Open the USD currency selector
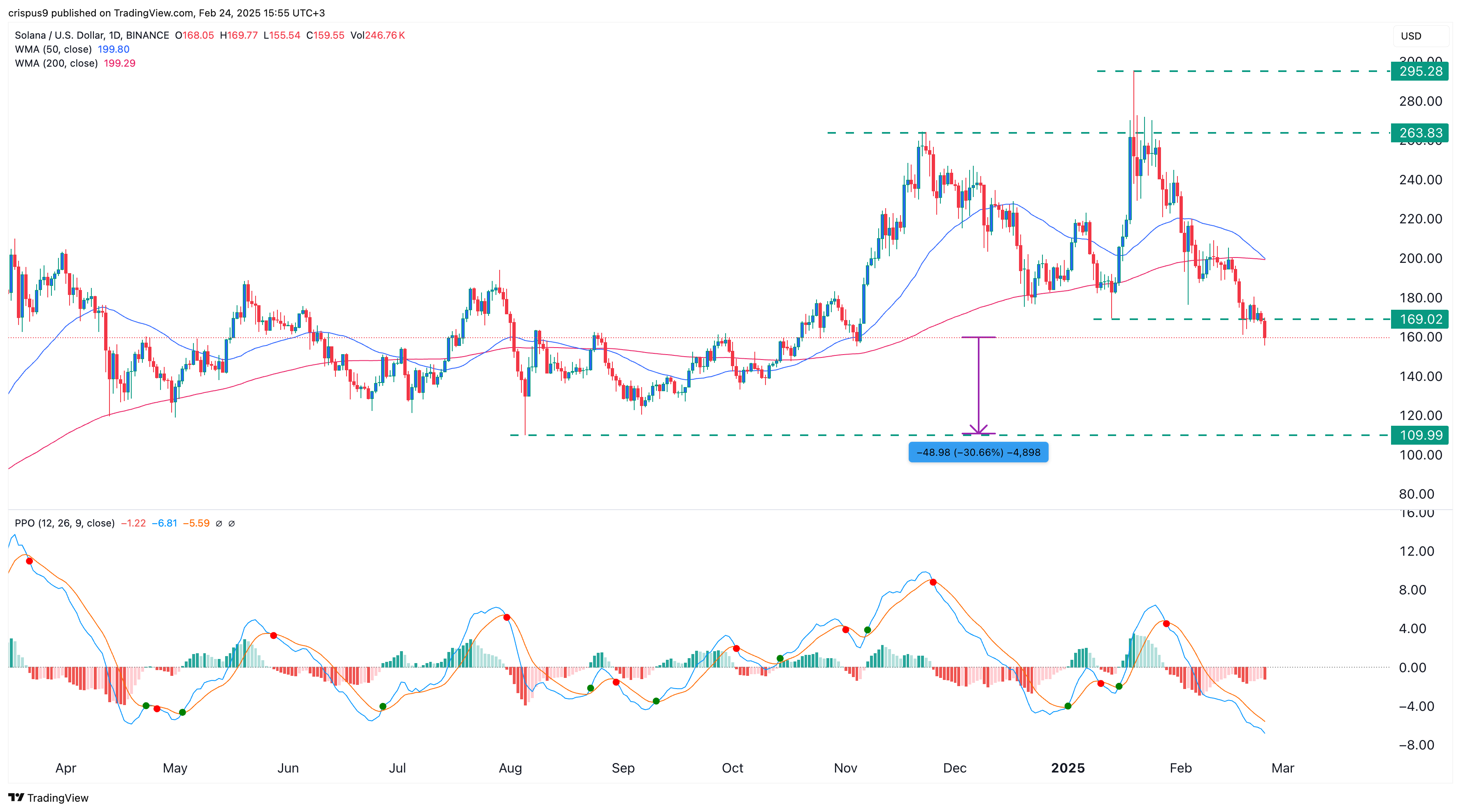The height and width of the screenshot is (812, 1461). pyautogui.click(x=1411, y=36)
